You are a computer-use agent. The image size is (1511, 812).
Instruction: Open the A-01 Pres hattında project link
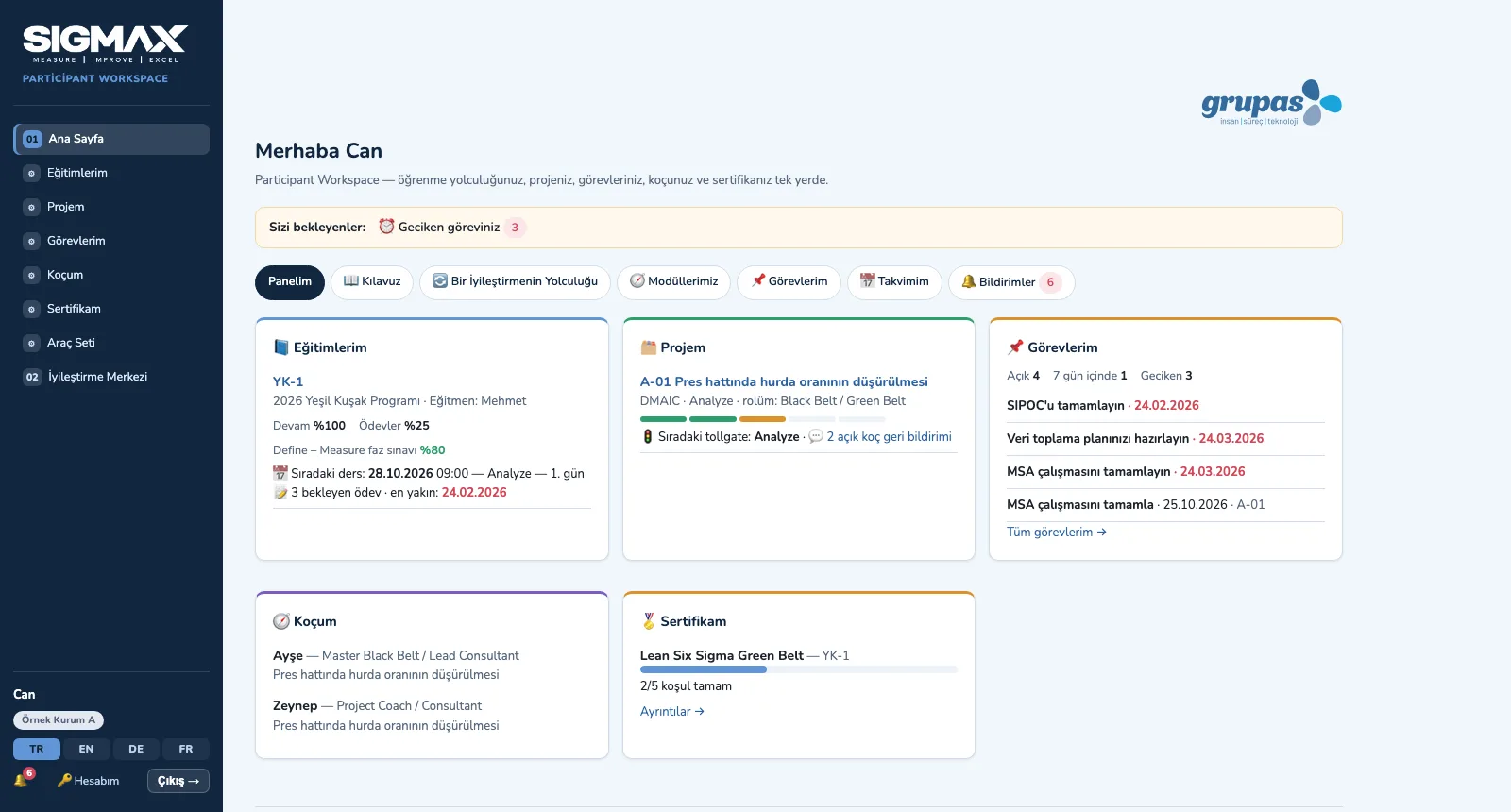tap(784, 381)
